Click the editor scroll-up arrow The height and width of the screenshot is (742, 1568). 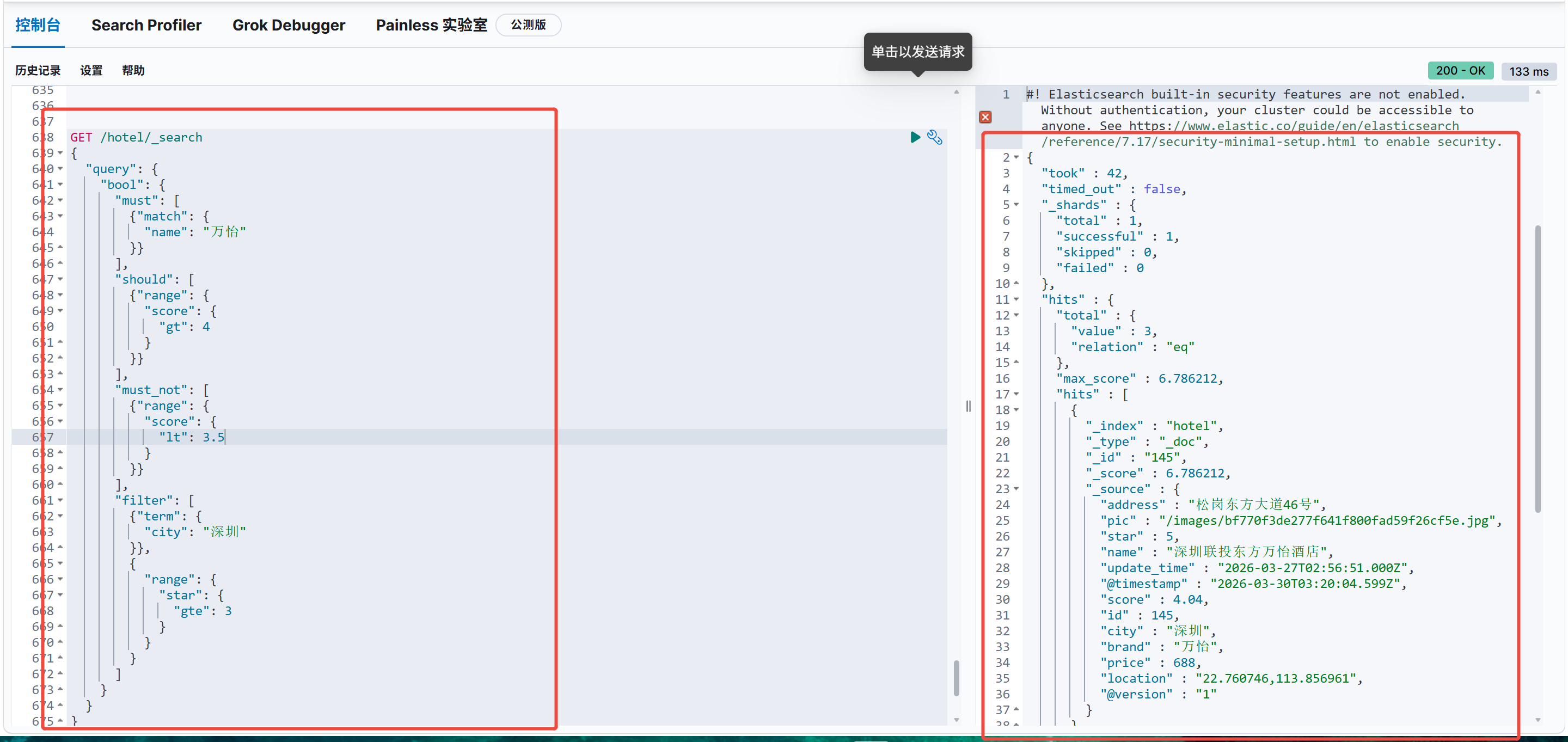[956, 92]
